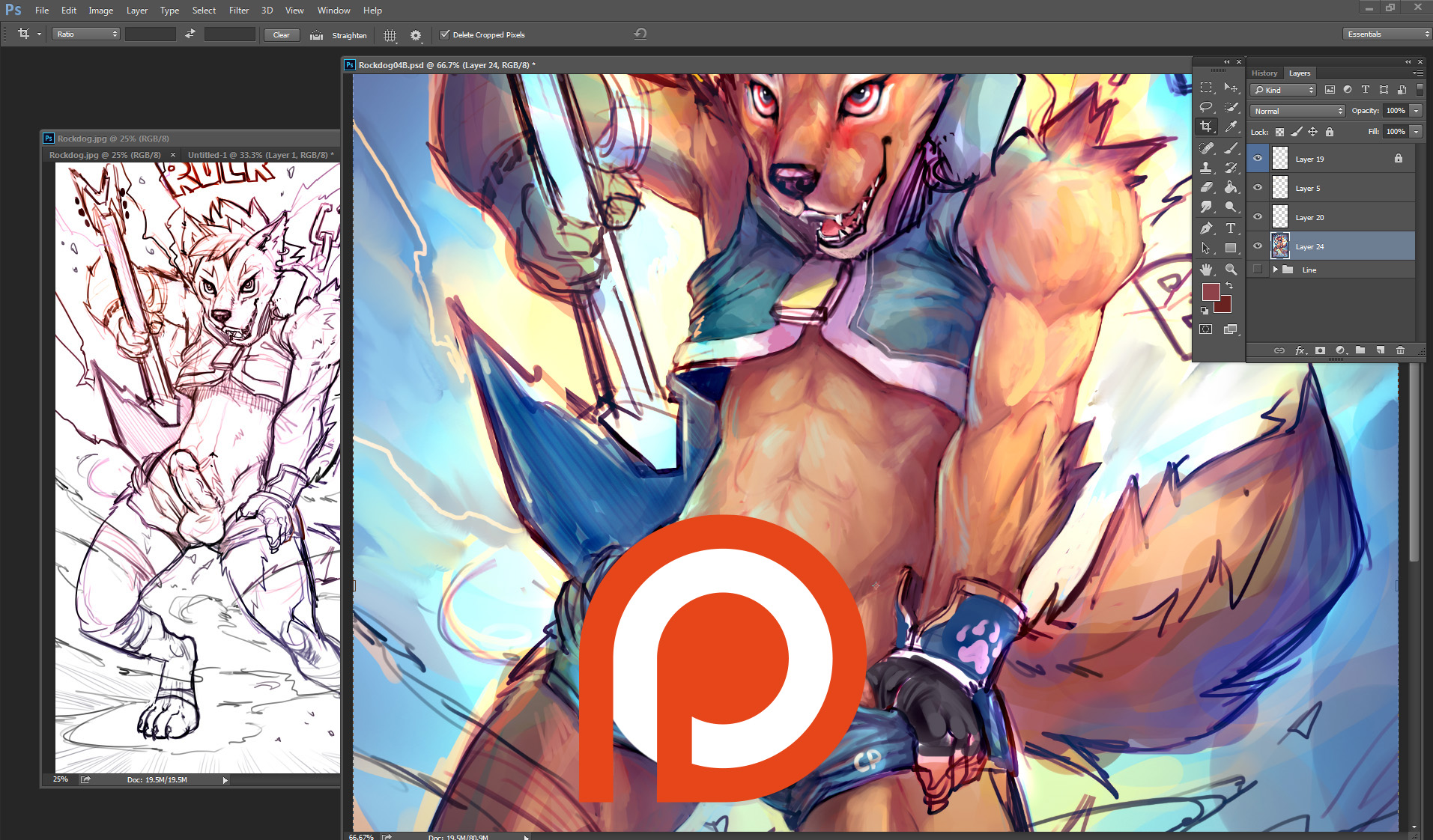Select the Crop tool in the toolbox
Screen dimensions: 1433x840
point(1206,127)
